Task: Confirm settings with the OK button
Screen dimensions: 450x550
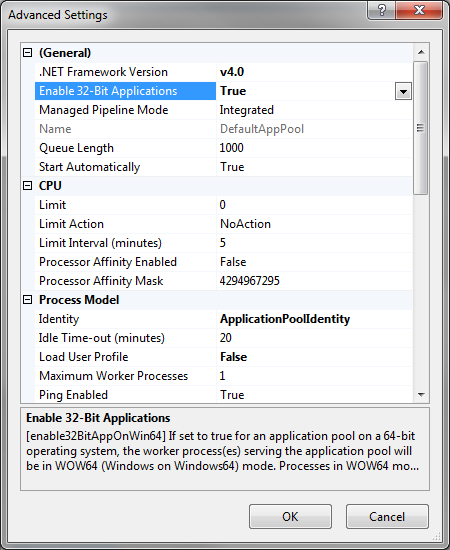Action: point(290,516)
